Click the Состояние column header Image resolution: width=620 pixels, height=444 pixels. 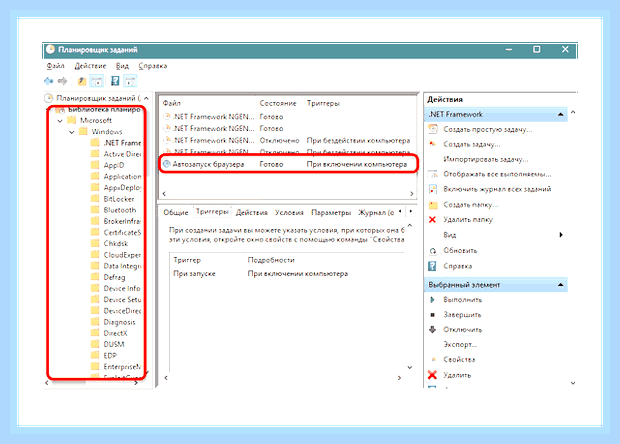(x=278, y=103)
